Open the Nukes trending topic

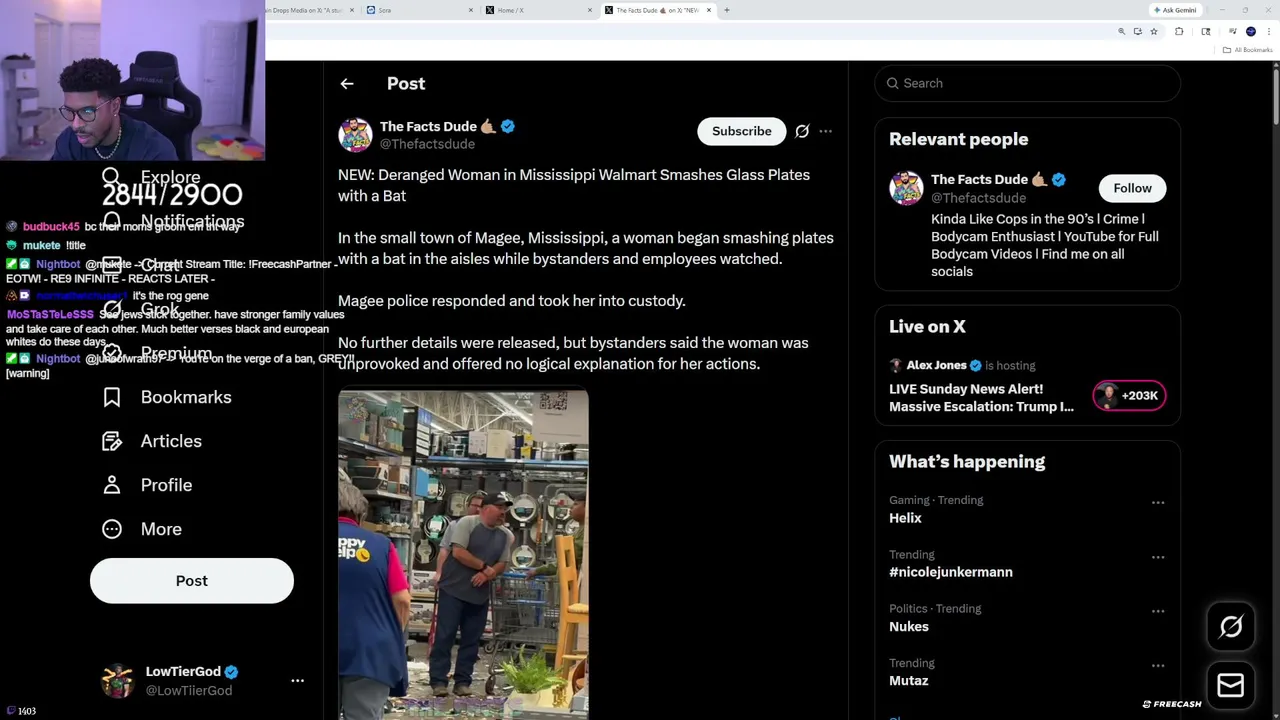[x=909, y=626]
